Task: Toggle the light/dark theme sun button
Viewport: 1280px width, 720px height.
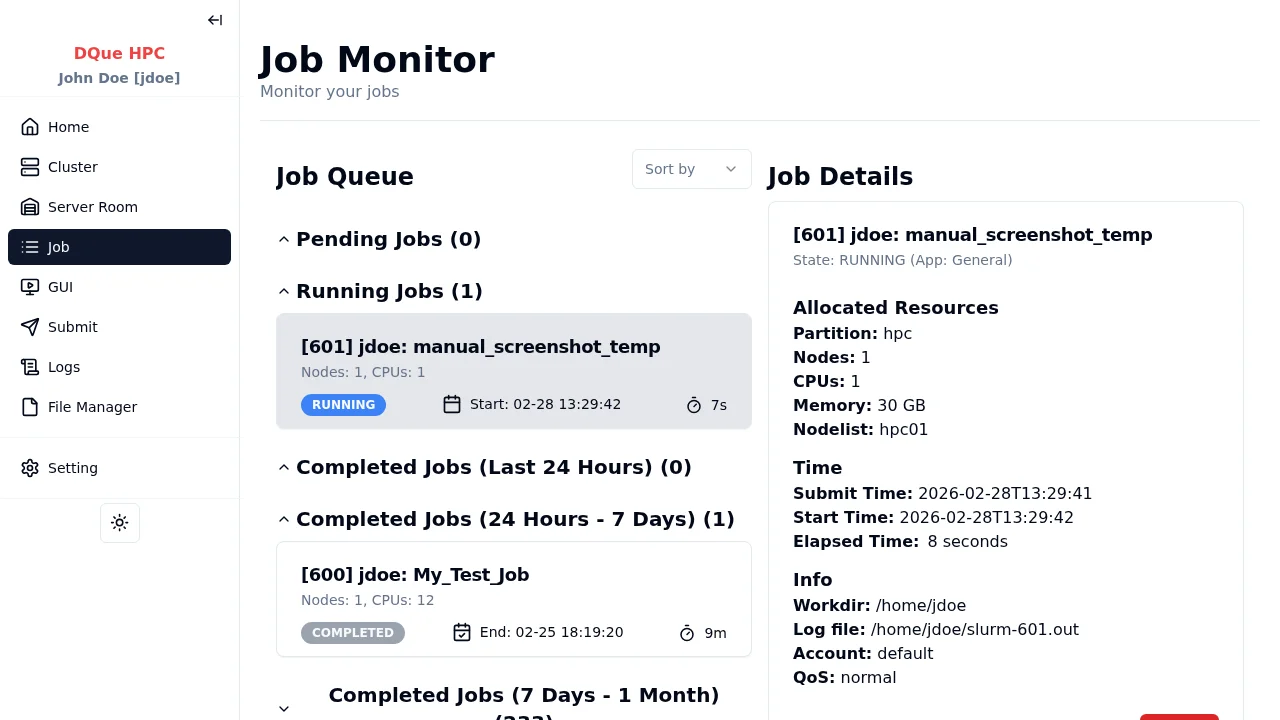Action: tap(120, 523)
